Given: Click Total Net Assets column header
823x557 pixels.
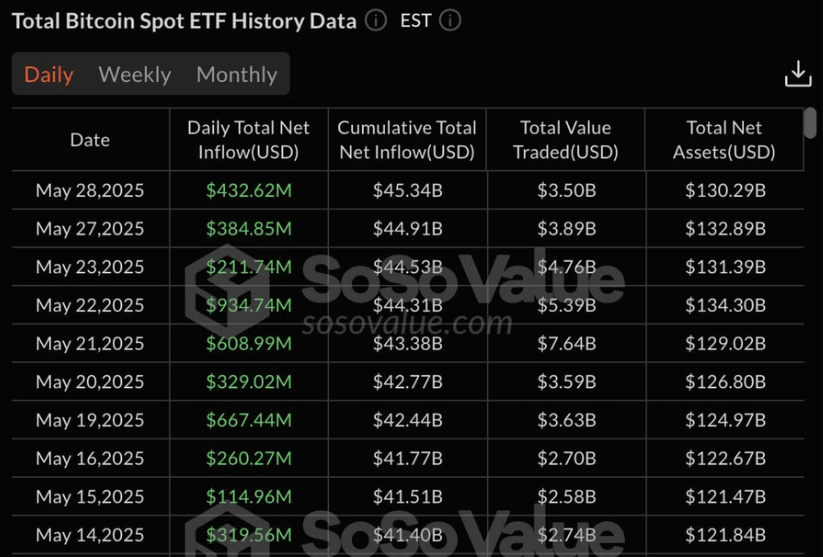Looking at the screenshot, I should pyautogui.click(x=724, y=140).
